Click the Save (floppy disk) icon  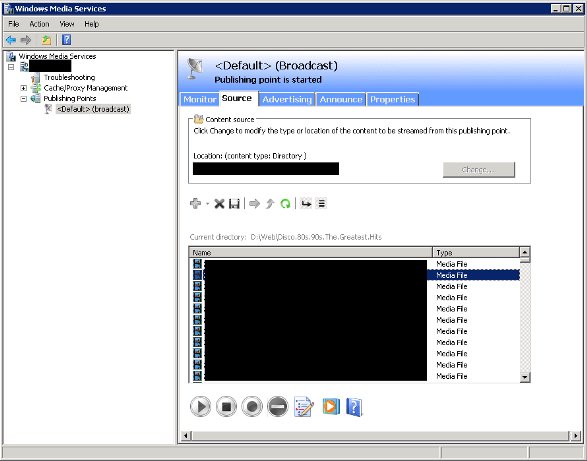pos(234,204)
